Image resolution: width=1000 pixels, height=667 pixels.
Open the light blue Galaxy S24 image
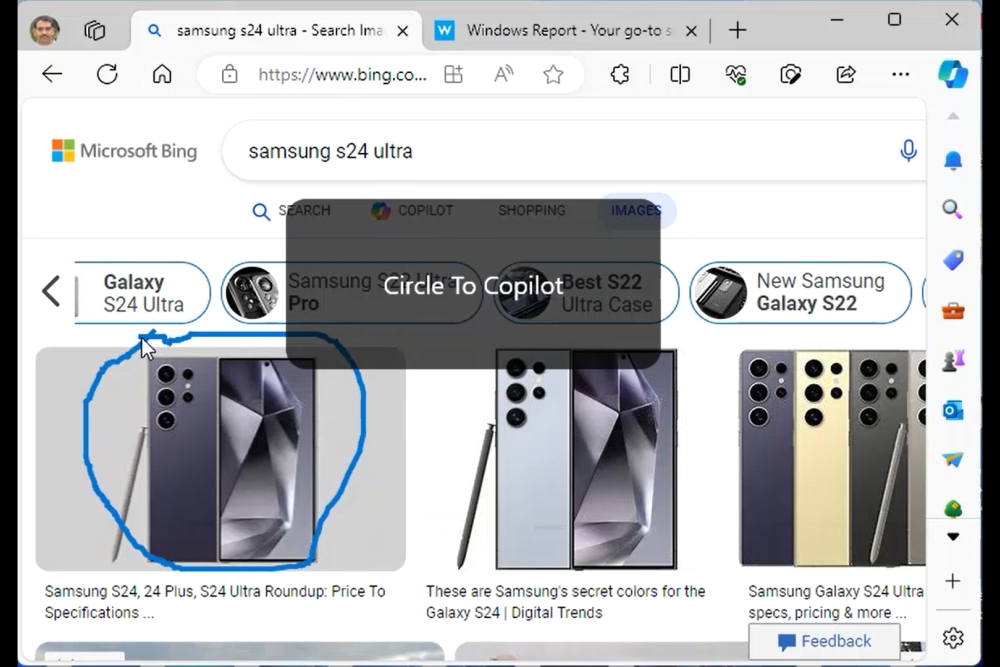568,459
